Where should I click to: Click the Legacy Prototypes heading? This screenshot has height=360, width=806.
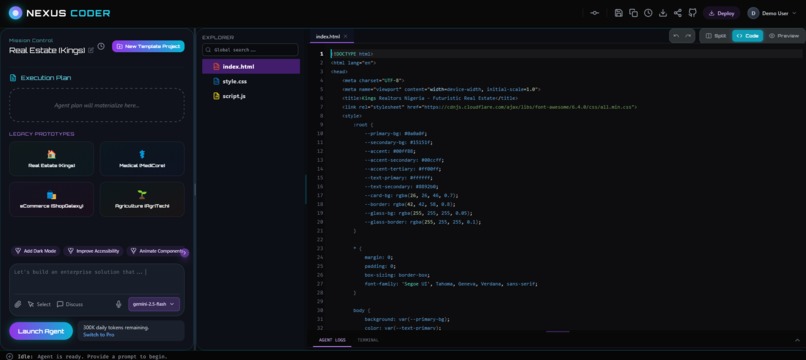(x=42, y=134)
